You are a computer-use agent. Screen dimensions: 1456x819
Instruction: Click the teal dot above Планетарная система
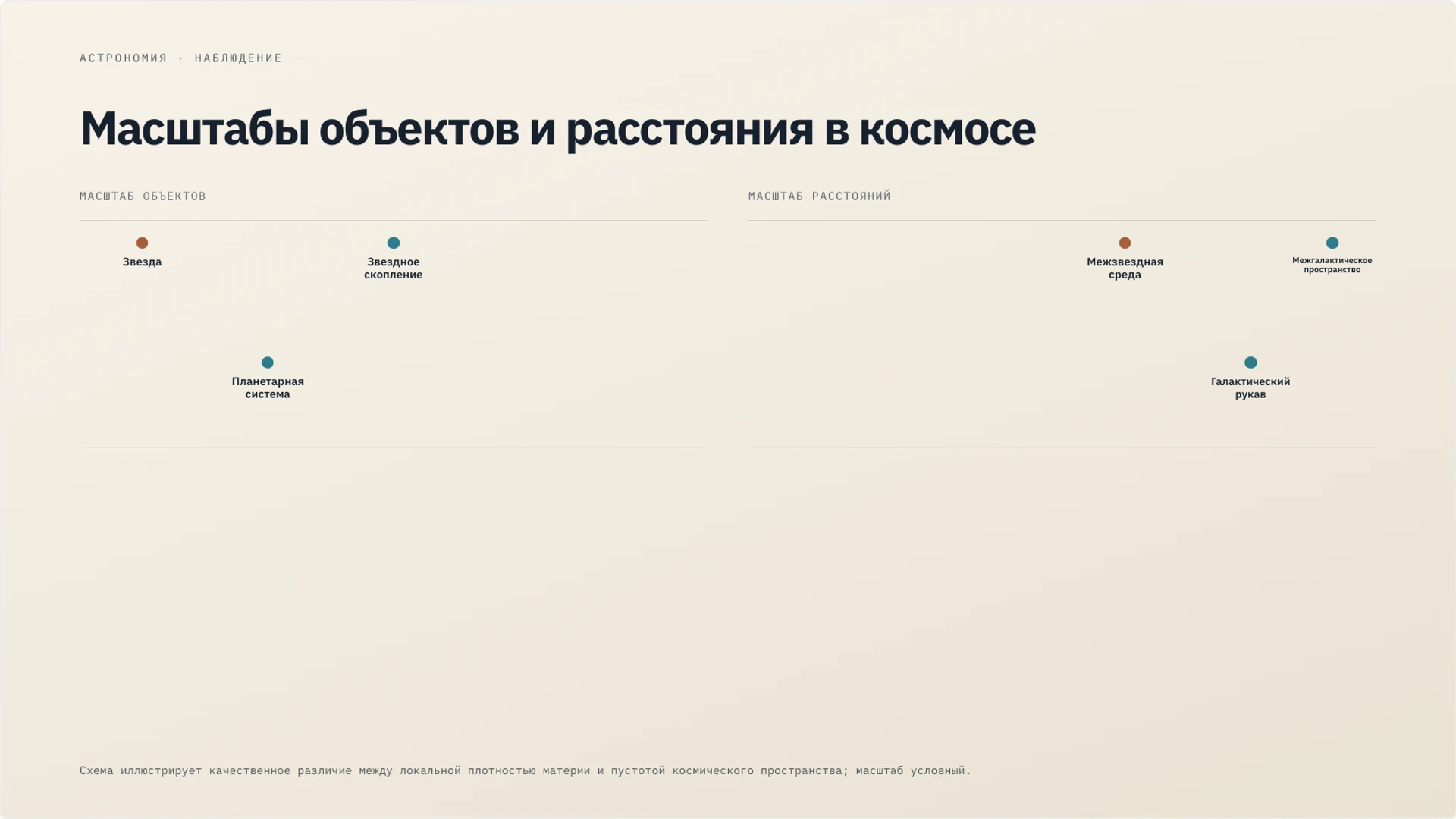click(x=268, y=362)
